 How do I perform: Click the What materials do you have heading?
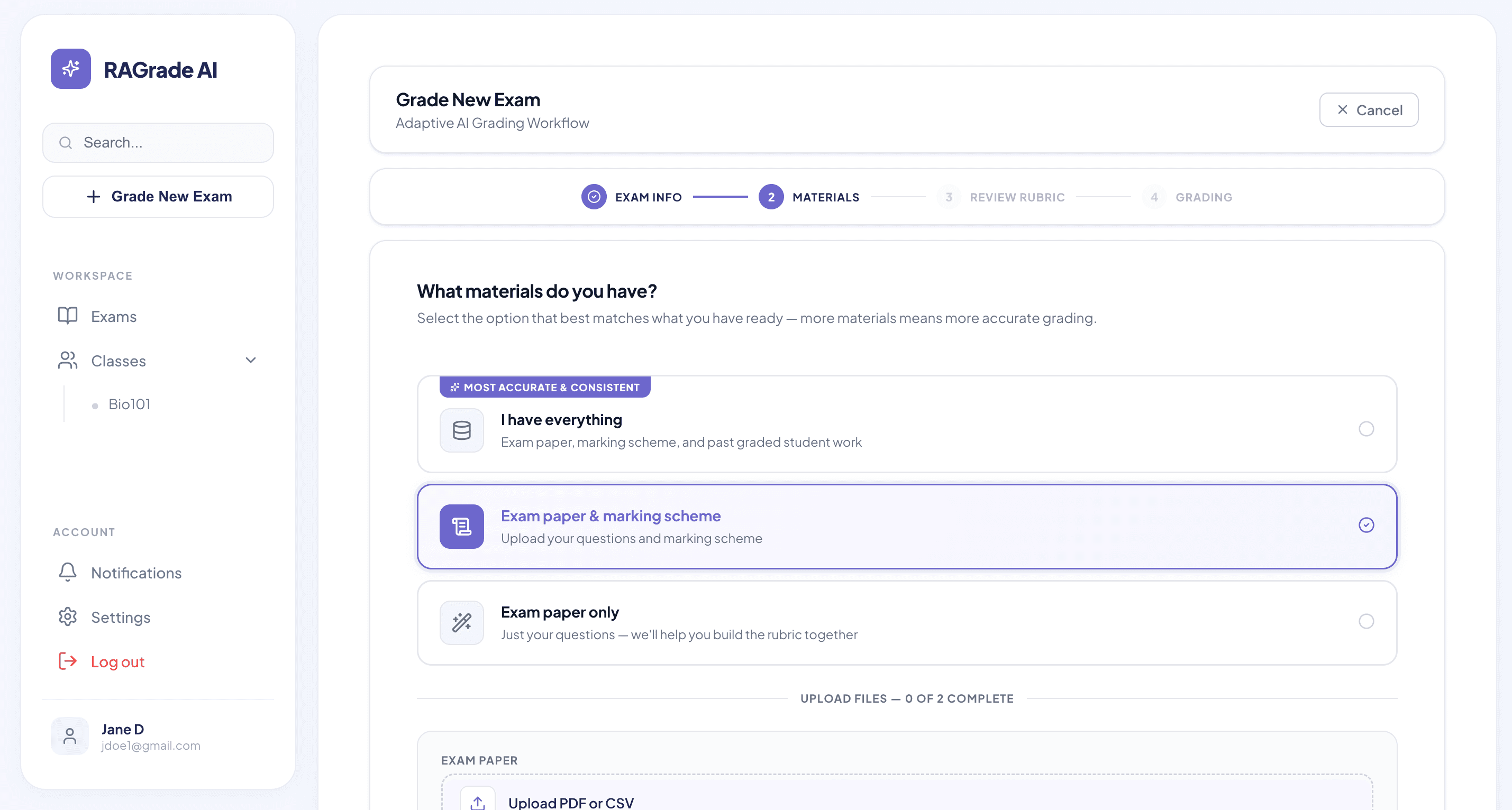click(x=536, y=290)
